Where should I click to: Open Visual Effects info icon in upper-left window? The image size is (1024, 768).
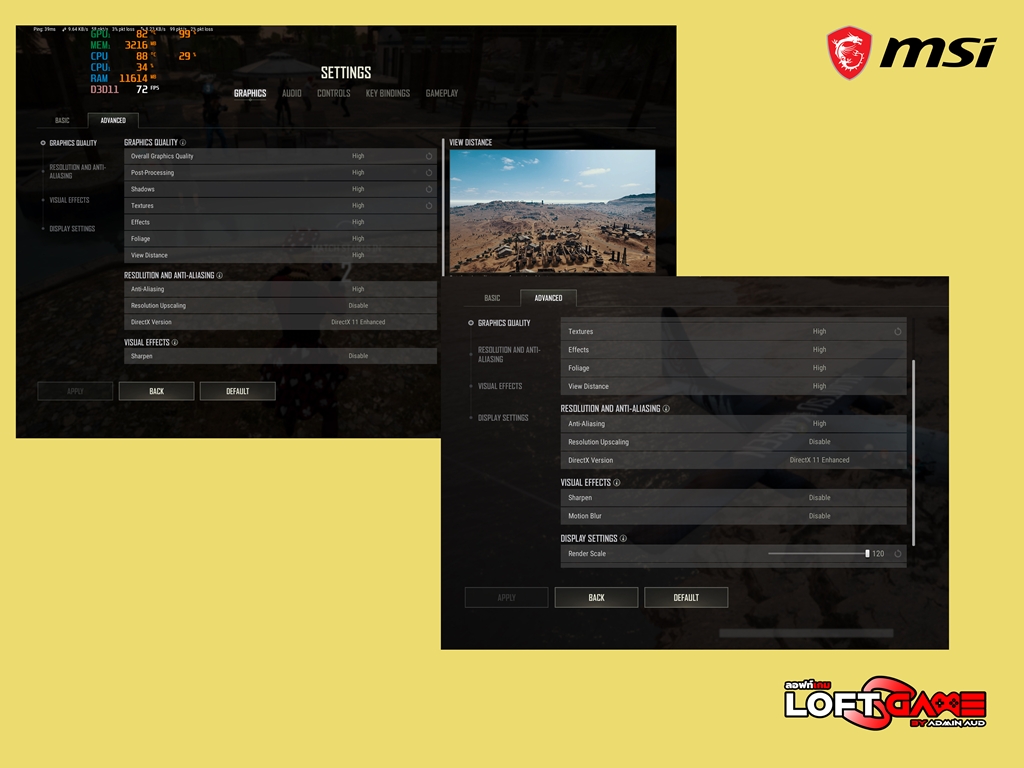click(x=174, y=342)
